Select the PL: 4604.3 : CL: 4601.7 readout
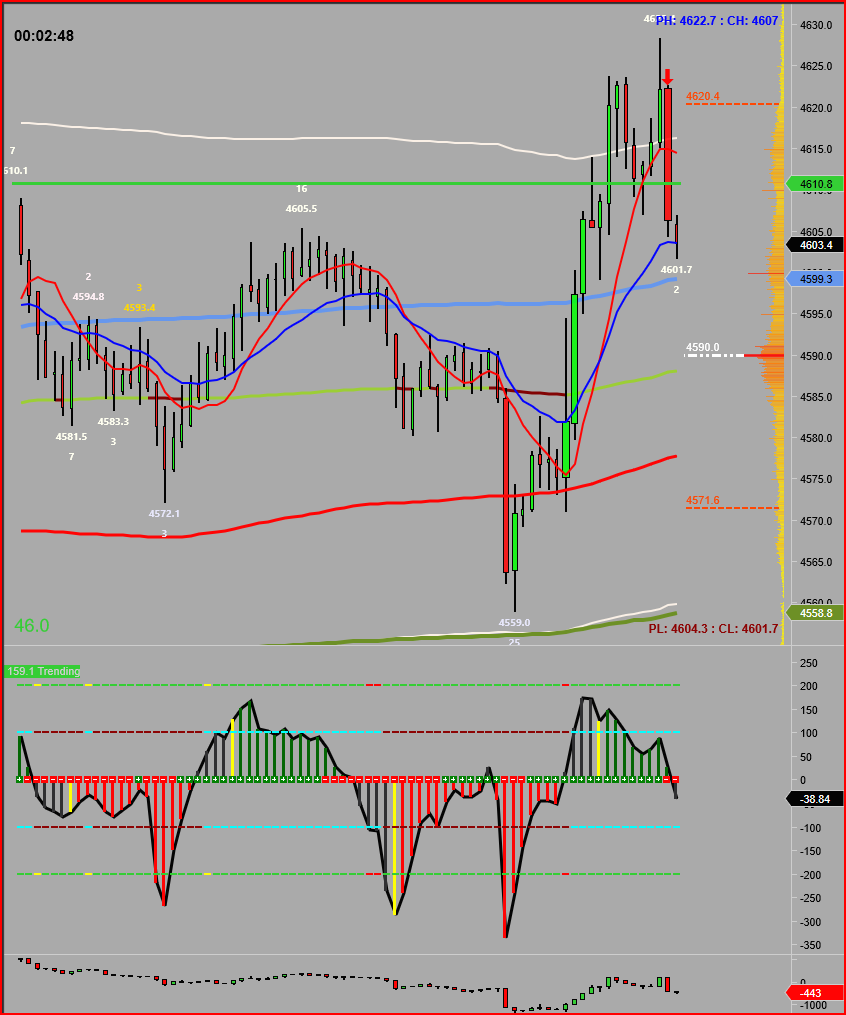Viewport: 846px width, 1015px height. [x=713, y=629]
